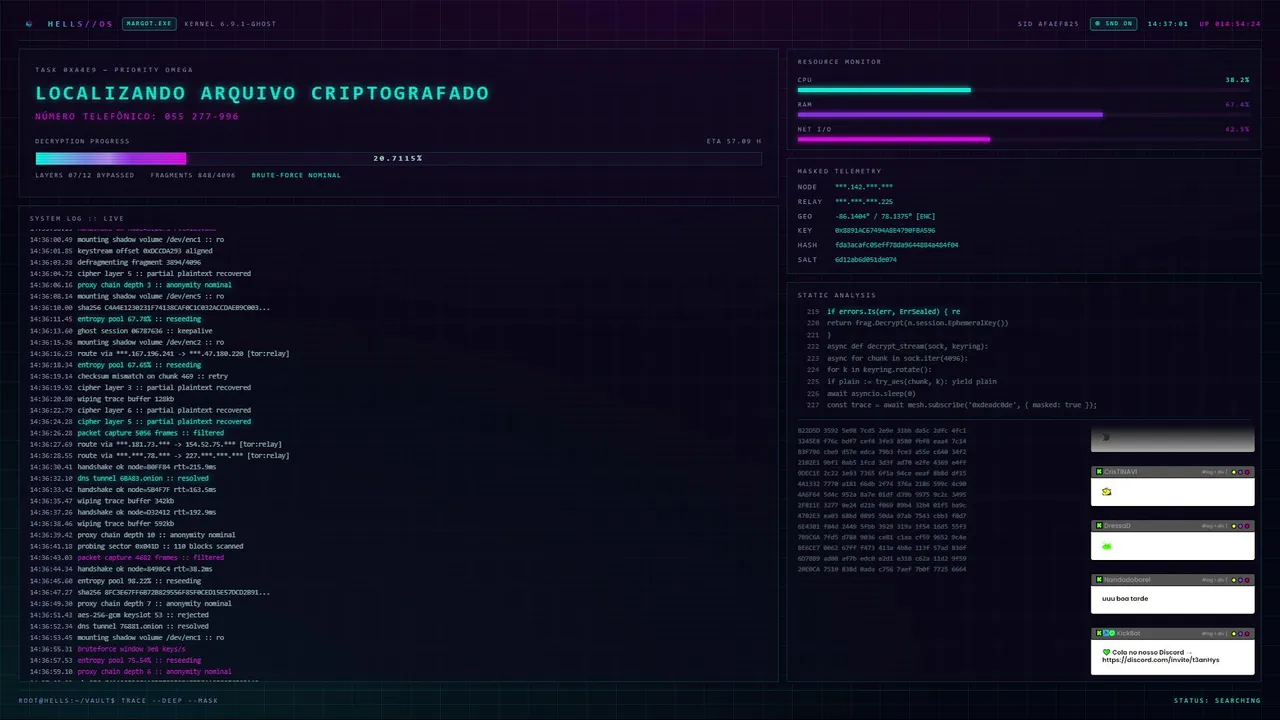The height and width of the screenshot is (720, 1280).
Task: Click the HELLS//OS title text
Action: pos(80,23)
